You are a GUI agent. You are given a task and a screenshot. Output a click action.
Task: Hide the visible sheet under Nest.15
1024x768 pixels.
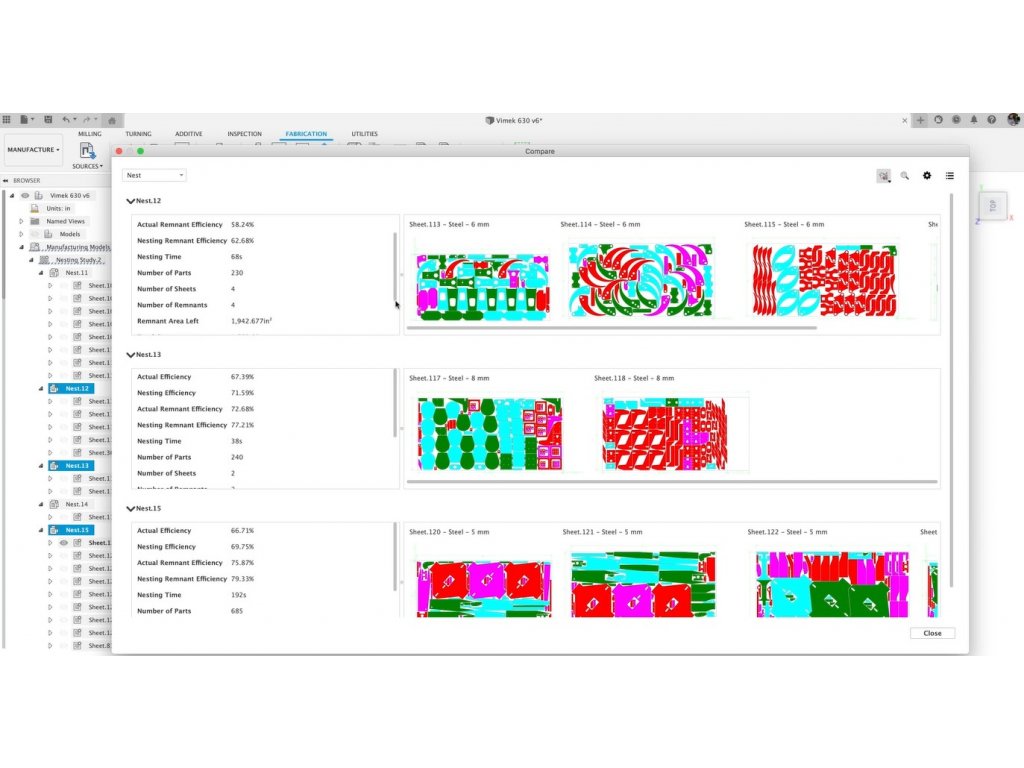(x=63, y=543)
